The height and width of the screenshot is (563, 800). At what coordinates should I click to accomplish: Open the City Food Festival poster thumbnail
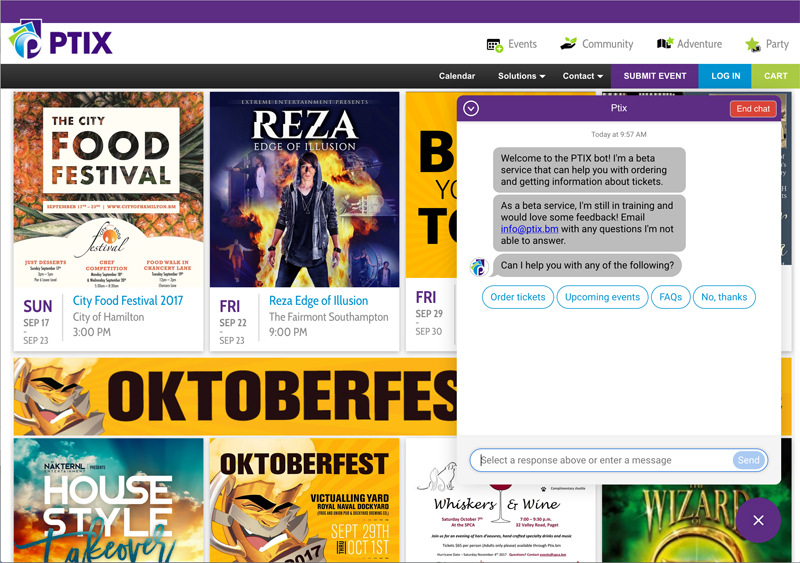[108, 190]
